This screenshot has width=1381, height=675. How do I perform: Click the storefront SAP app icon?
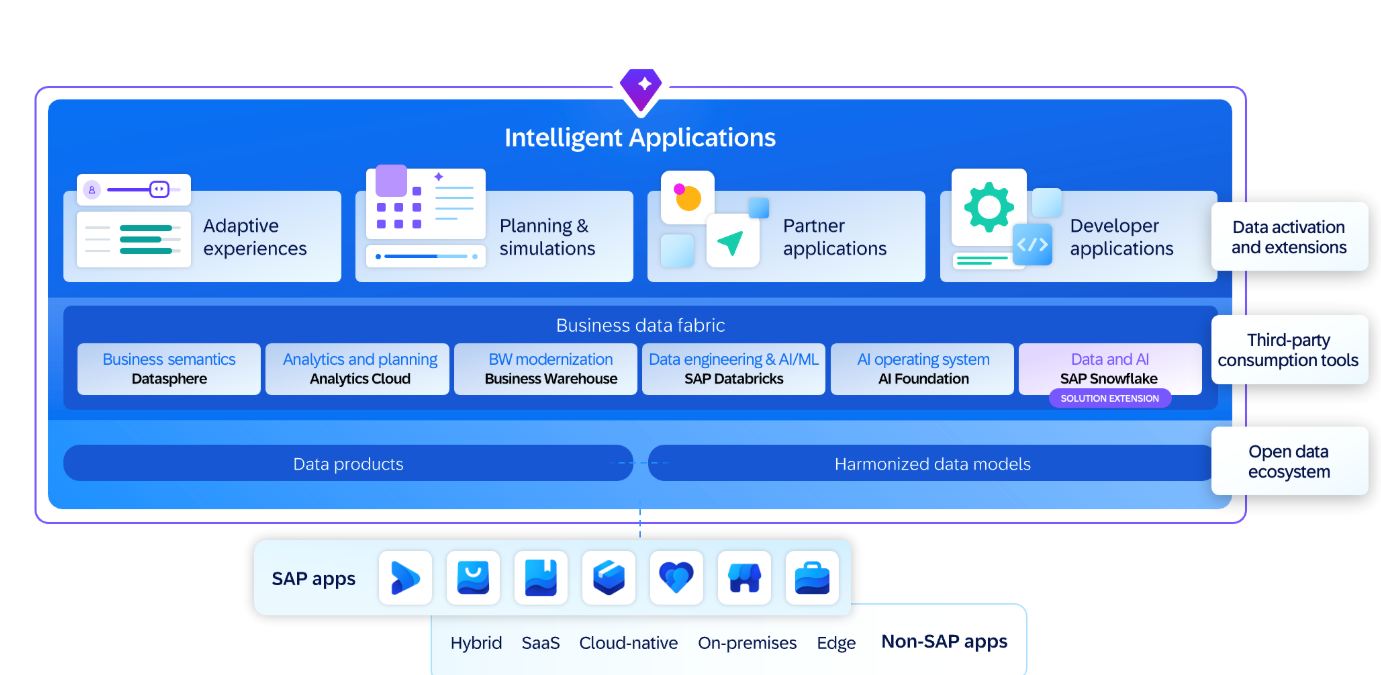(744, 578)
